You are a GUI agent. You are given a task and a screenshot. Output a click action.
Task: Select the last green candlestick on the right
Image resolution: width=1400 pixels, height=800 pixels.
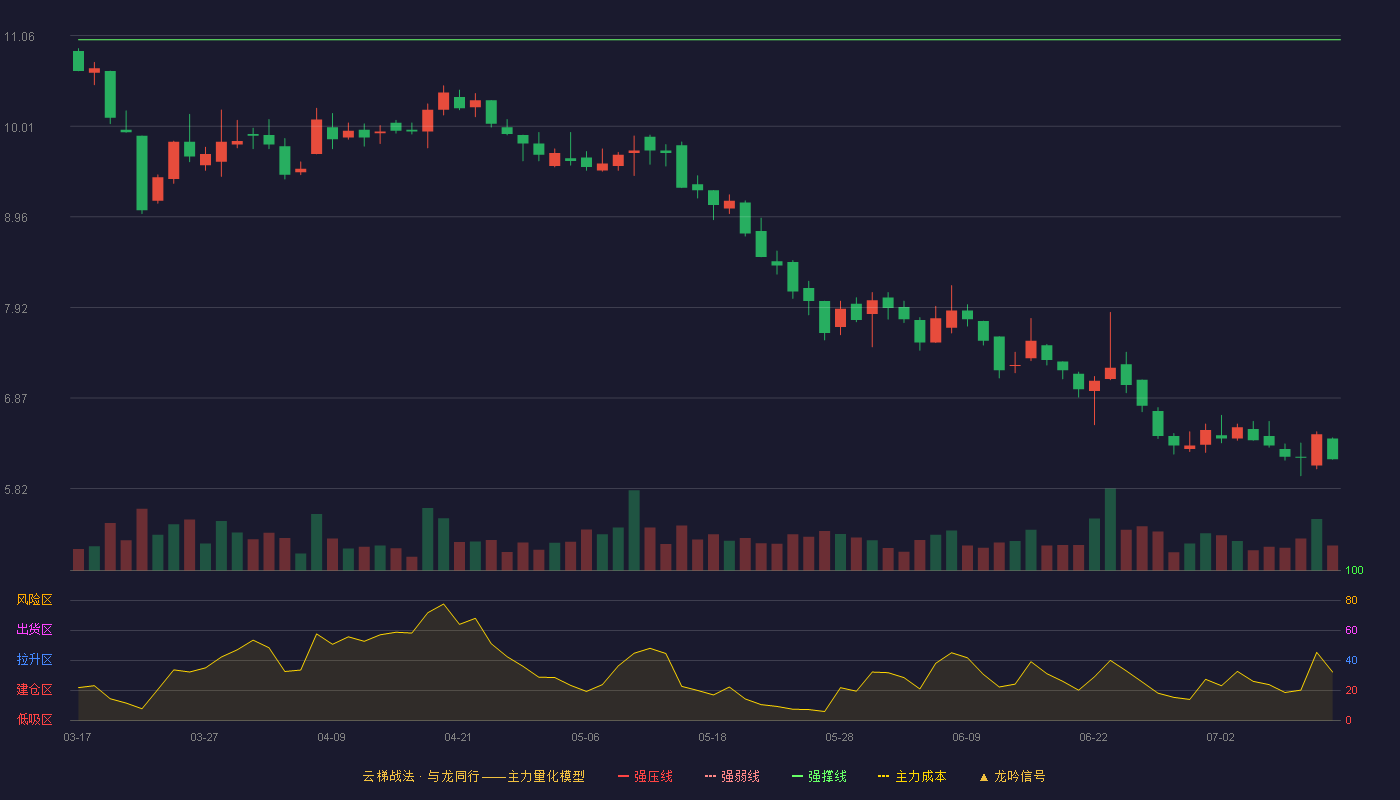(1332, 448)
